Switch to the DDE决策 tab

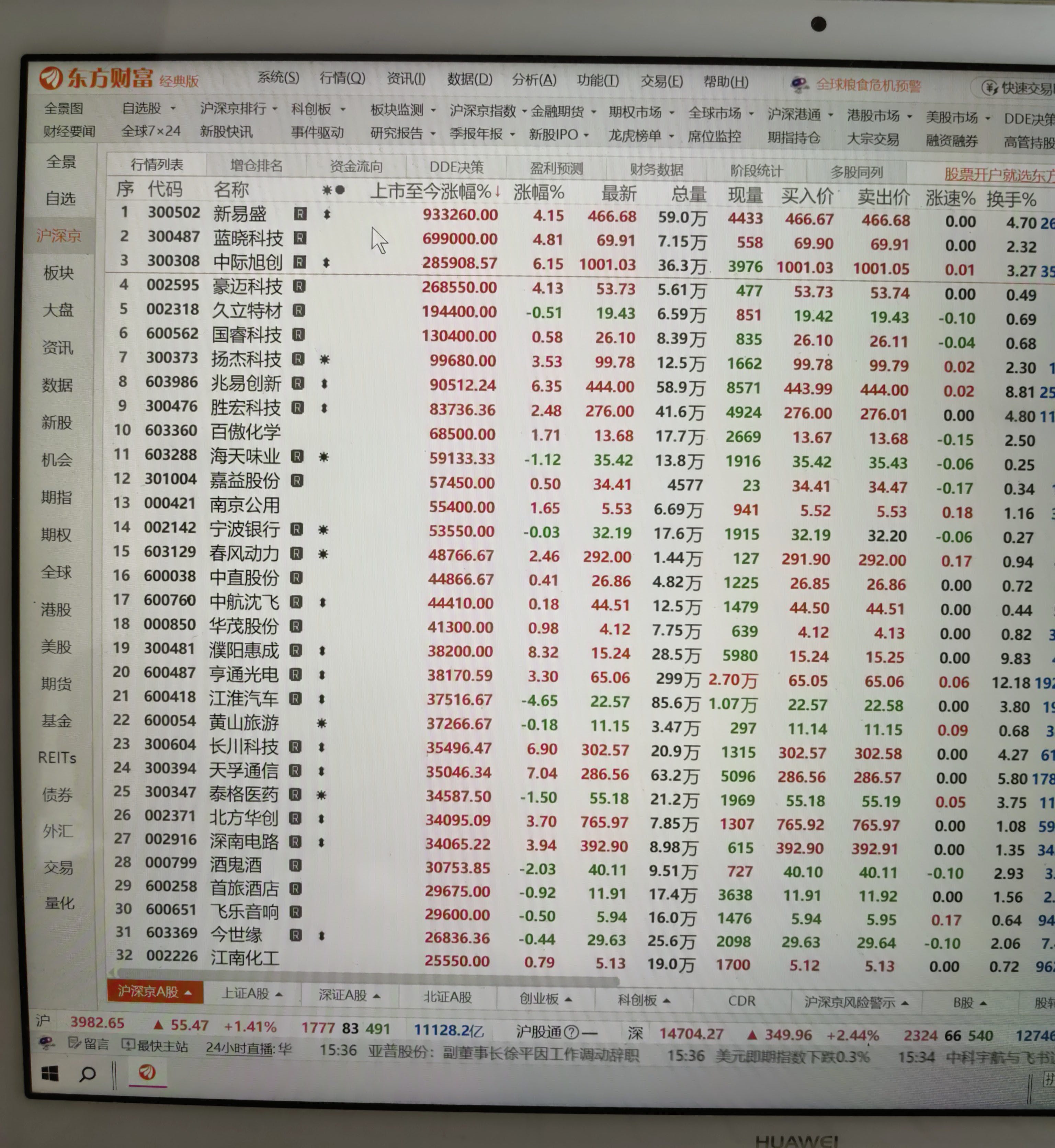click(x=456, y=167)
